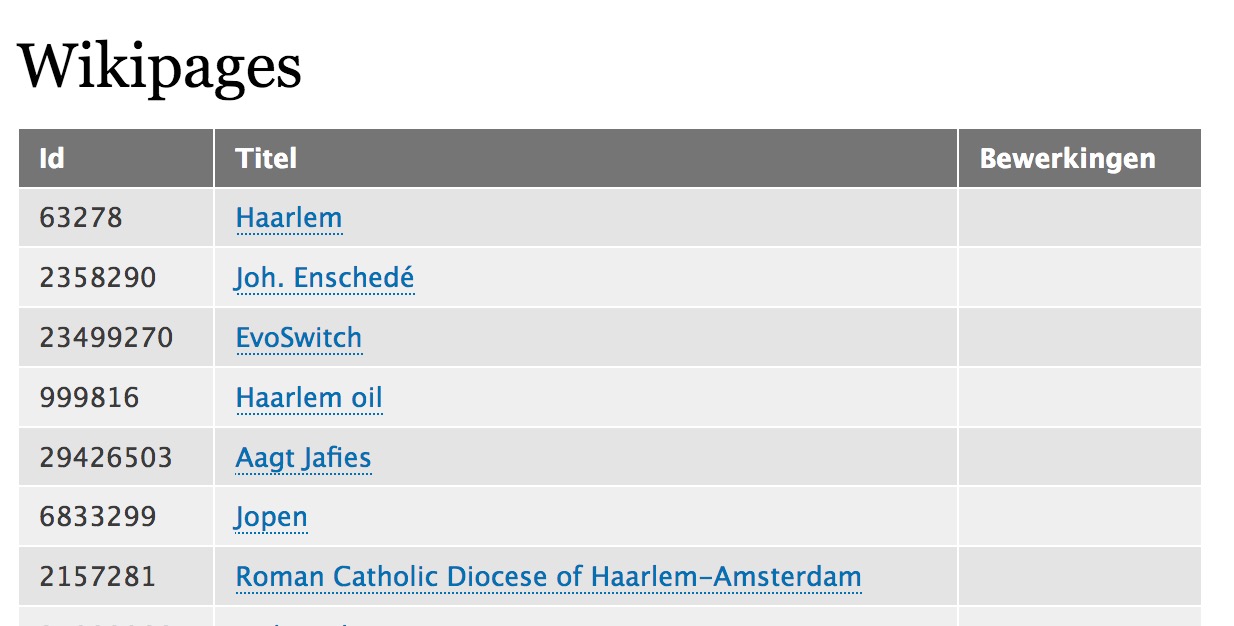This screenshot has width=1234, height=626.
Task: Click the Id column header
Action: [52, 158]
